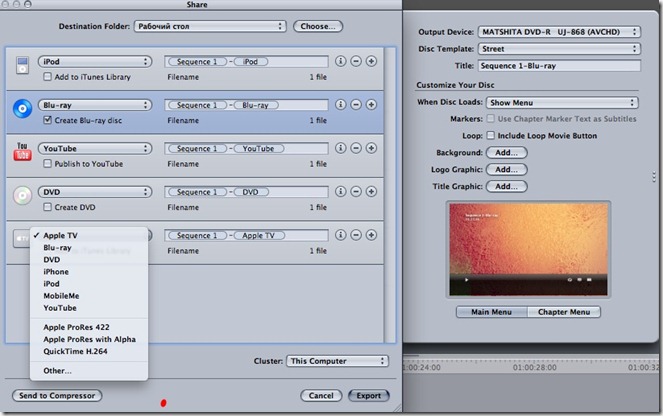Open the iPod output type dropdown
The image size is (663, 416).
point(95,62)
